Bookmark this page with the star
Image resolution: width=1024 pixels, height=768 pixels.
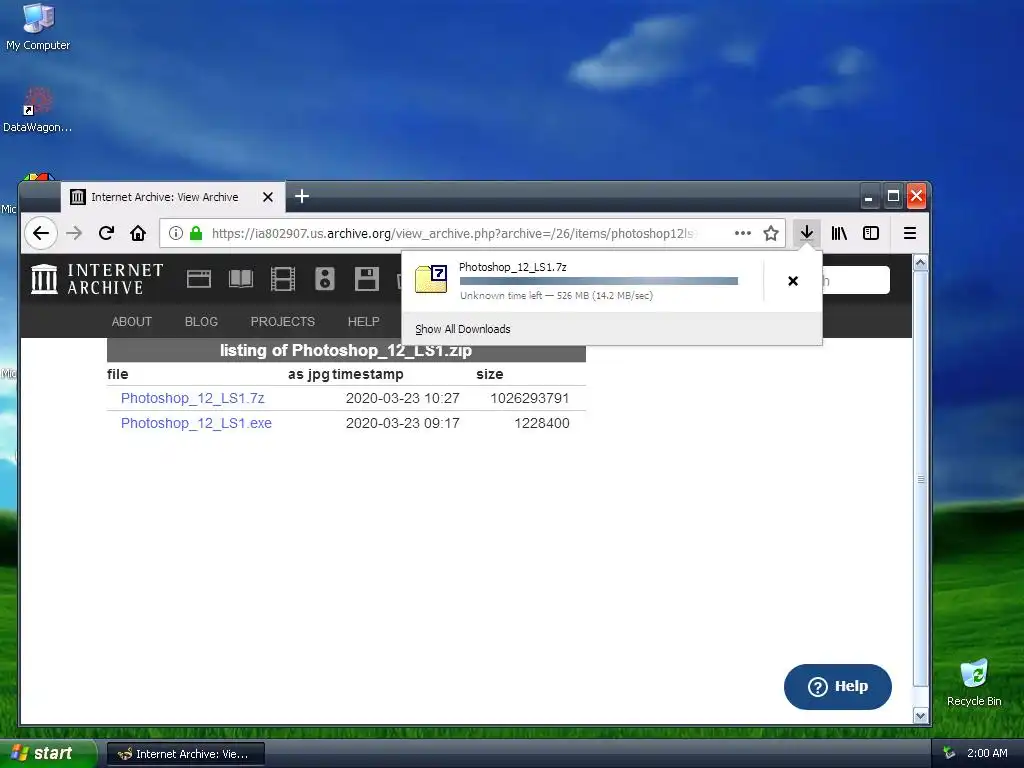[x=771, y=233]
